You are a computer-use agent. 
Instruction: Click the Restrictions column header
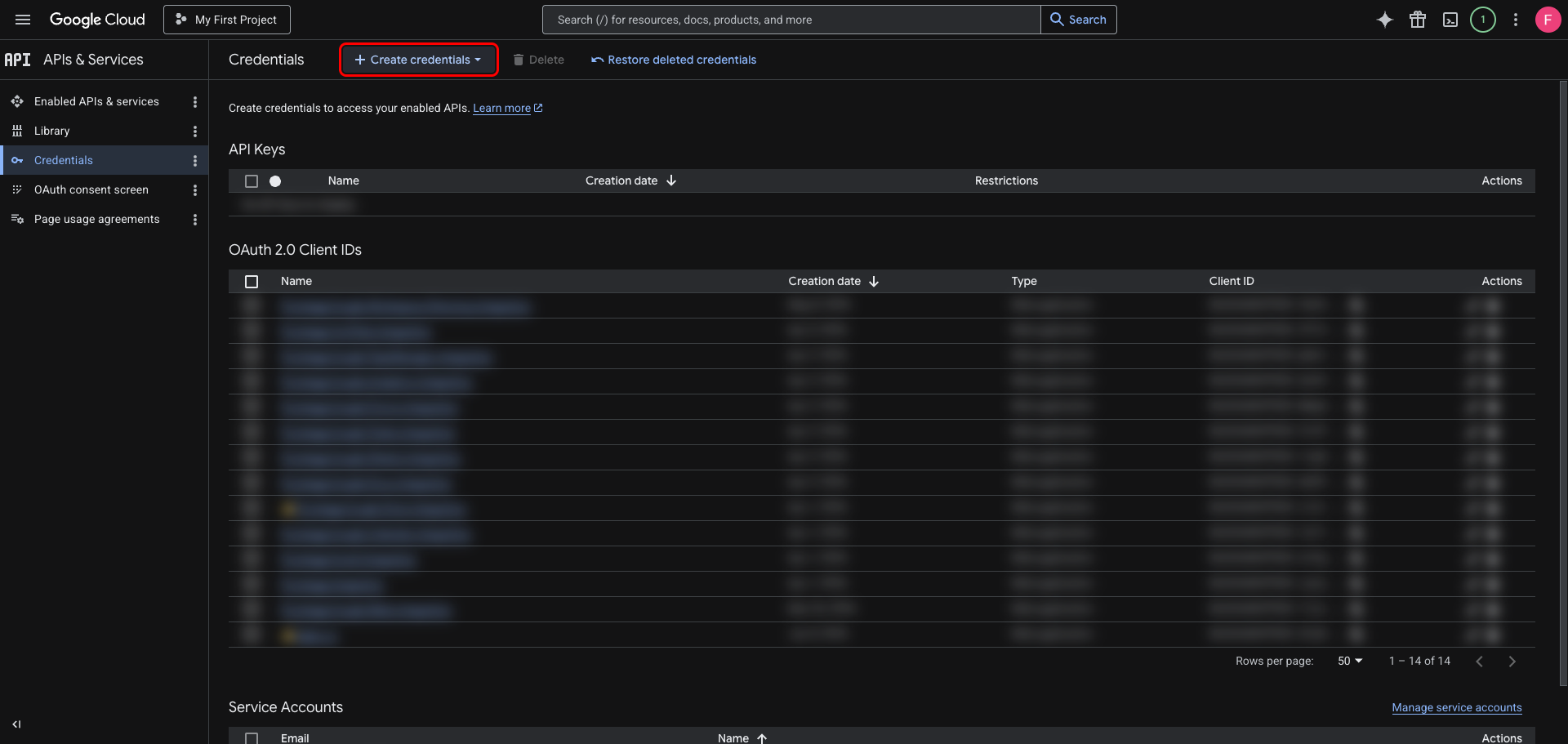1006,180
